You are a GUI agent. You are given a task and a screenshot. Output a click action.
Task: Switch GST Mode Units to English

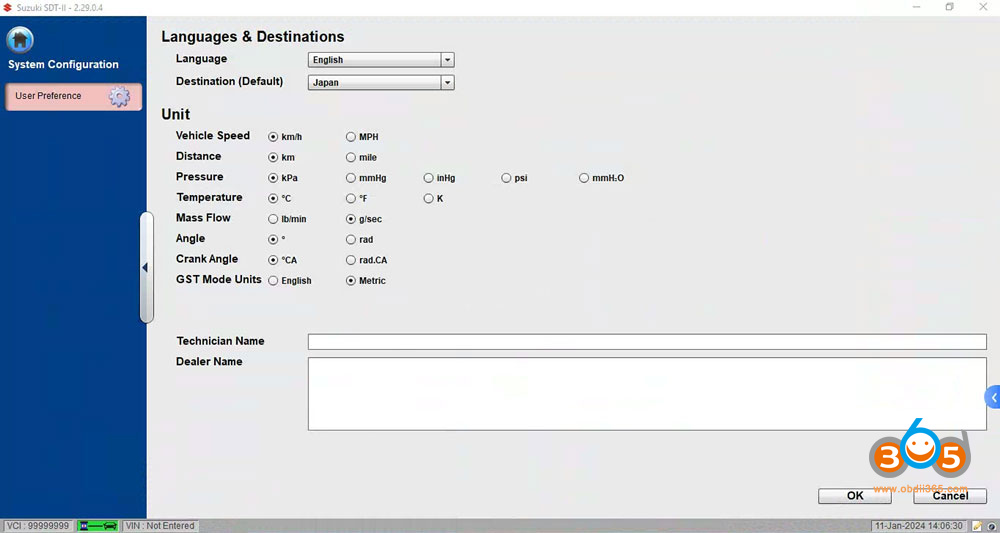click(x=273, y=281)
